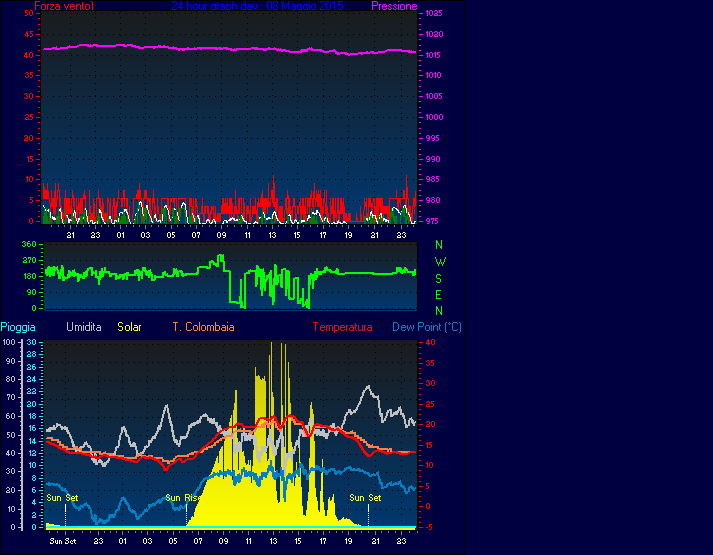
Task: Click the "Dew Point (°C)" legend label
Action: [427, 327]
